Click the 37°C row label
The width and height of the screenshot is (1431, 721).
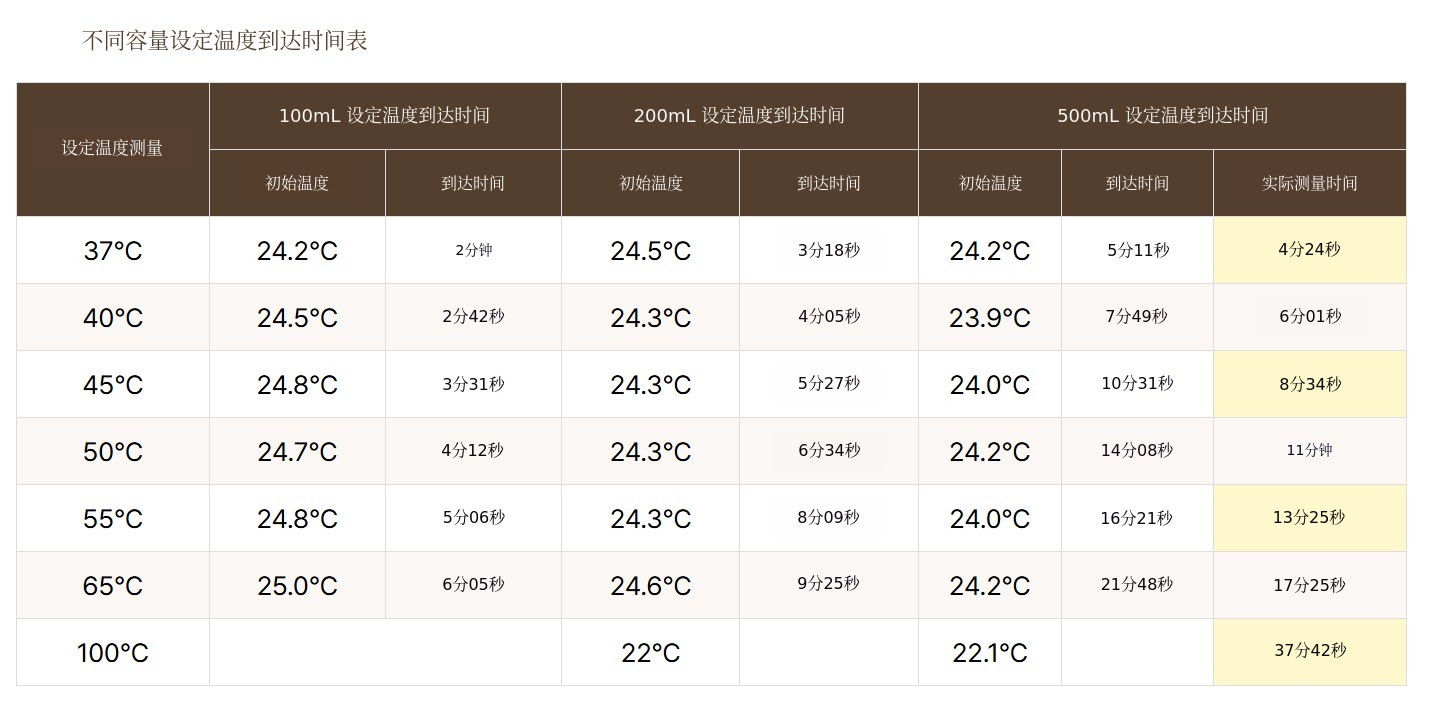click(112, 251)
